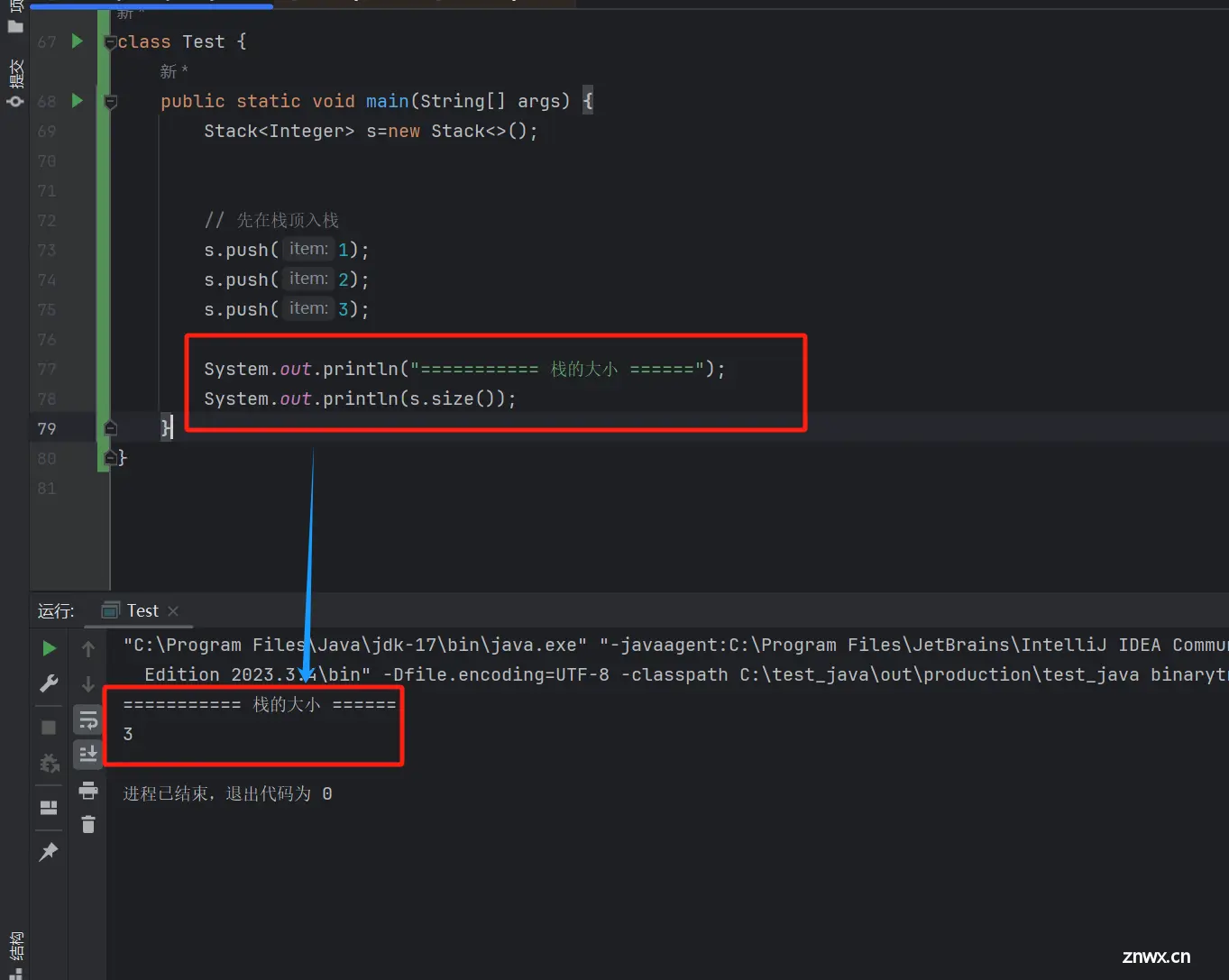Click line number 77 in gutter

[47, 369]
